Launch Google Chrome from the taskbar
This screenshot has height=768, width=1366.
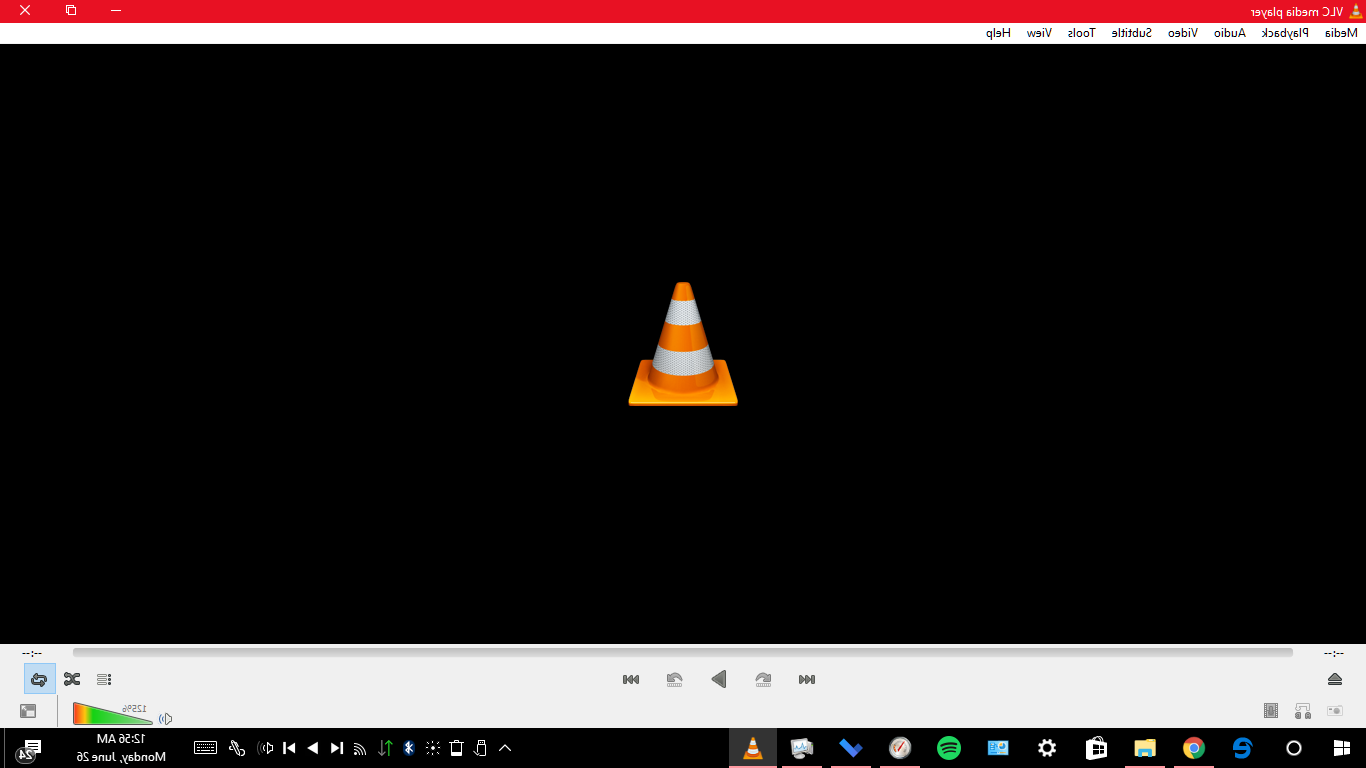(1192, 748)
